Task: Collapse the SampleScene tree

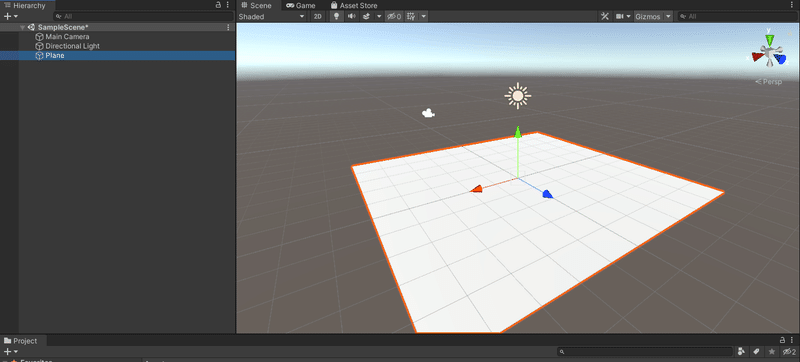Action: click(22, 28)
